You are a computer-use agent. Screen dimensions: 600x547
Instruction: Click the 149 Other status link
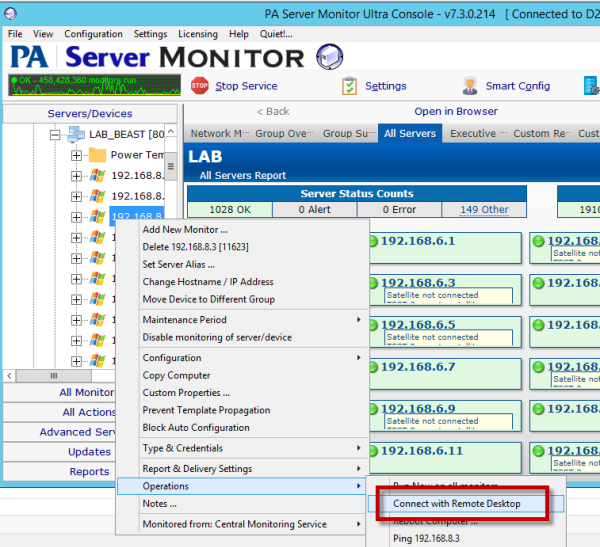[x=484, y=210]
